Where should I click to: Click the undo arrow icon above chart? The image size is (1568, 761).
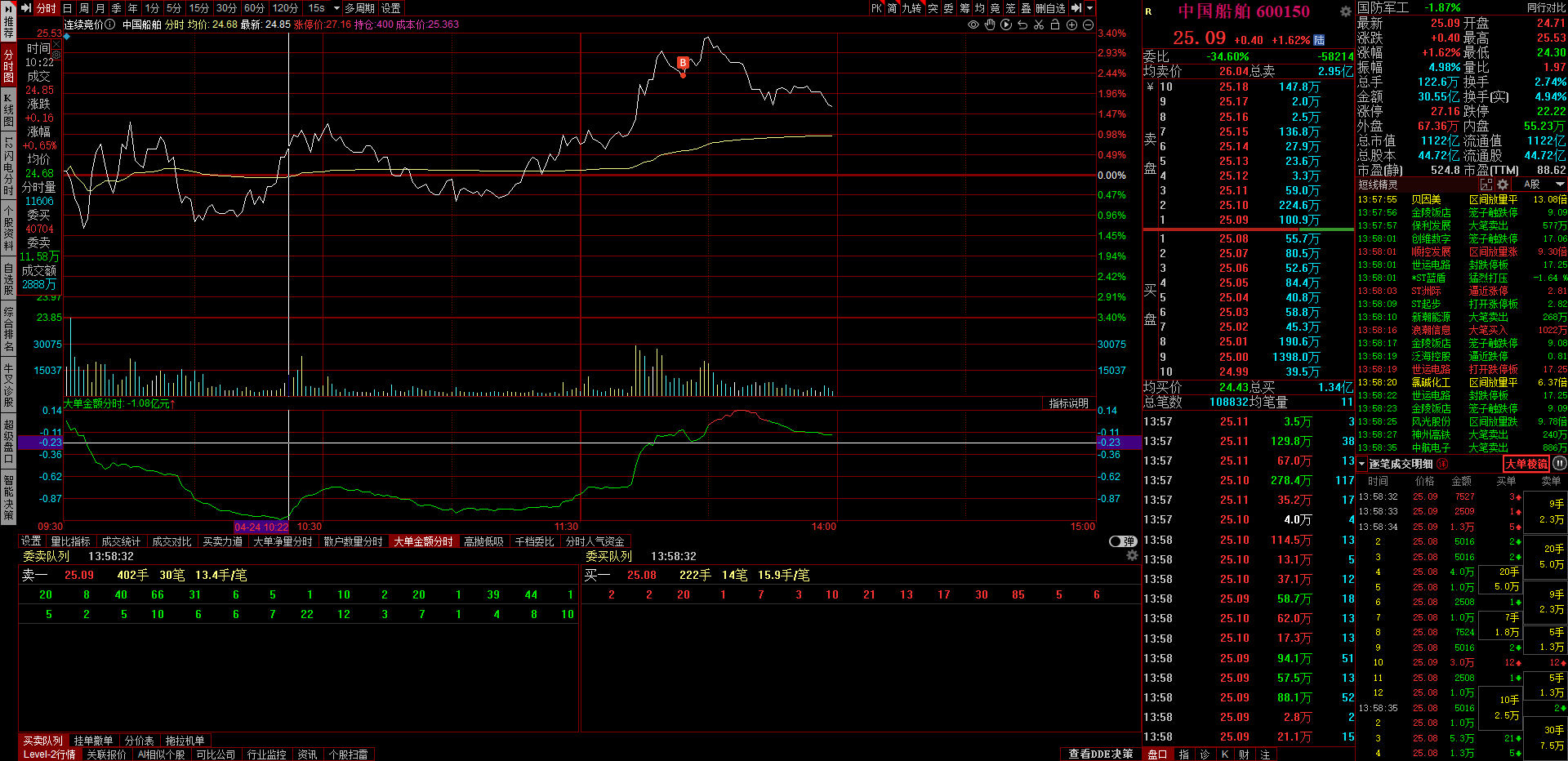click(1022, 24)
